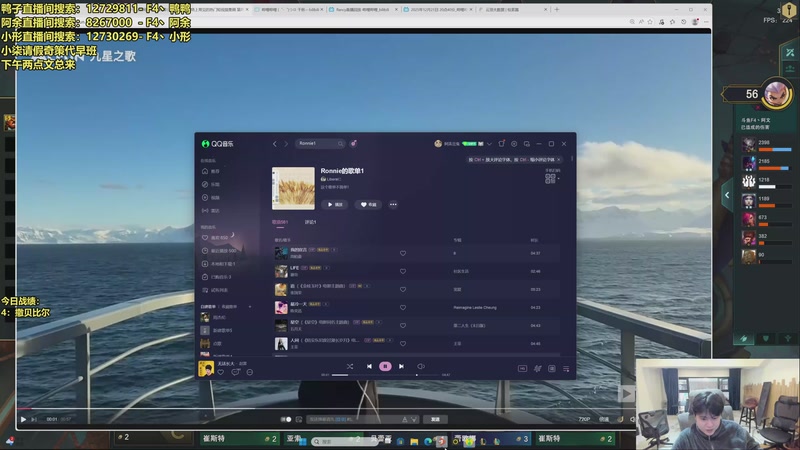Click the heart favorite button under playlist title
Viewport: 800px width, 450px height.
pos(368,205)
